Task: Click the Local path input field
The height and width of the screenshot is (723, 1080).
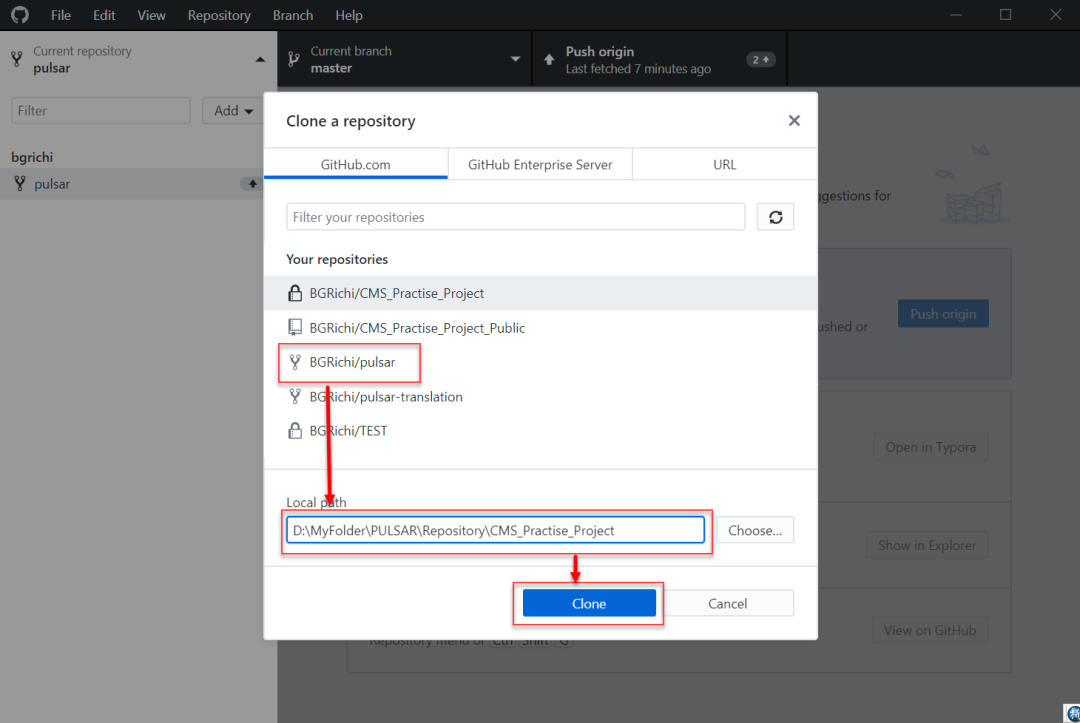Action: (x=495, y=530)
